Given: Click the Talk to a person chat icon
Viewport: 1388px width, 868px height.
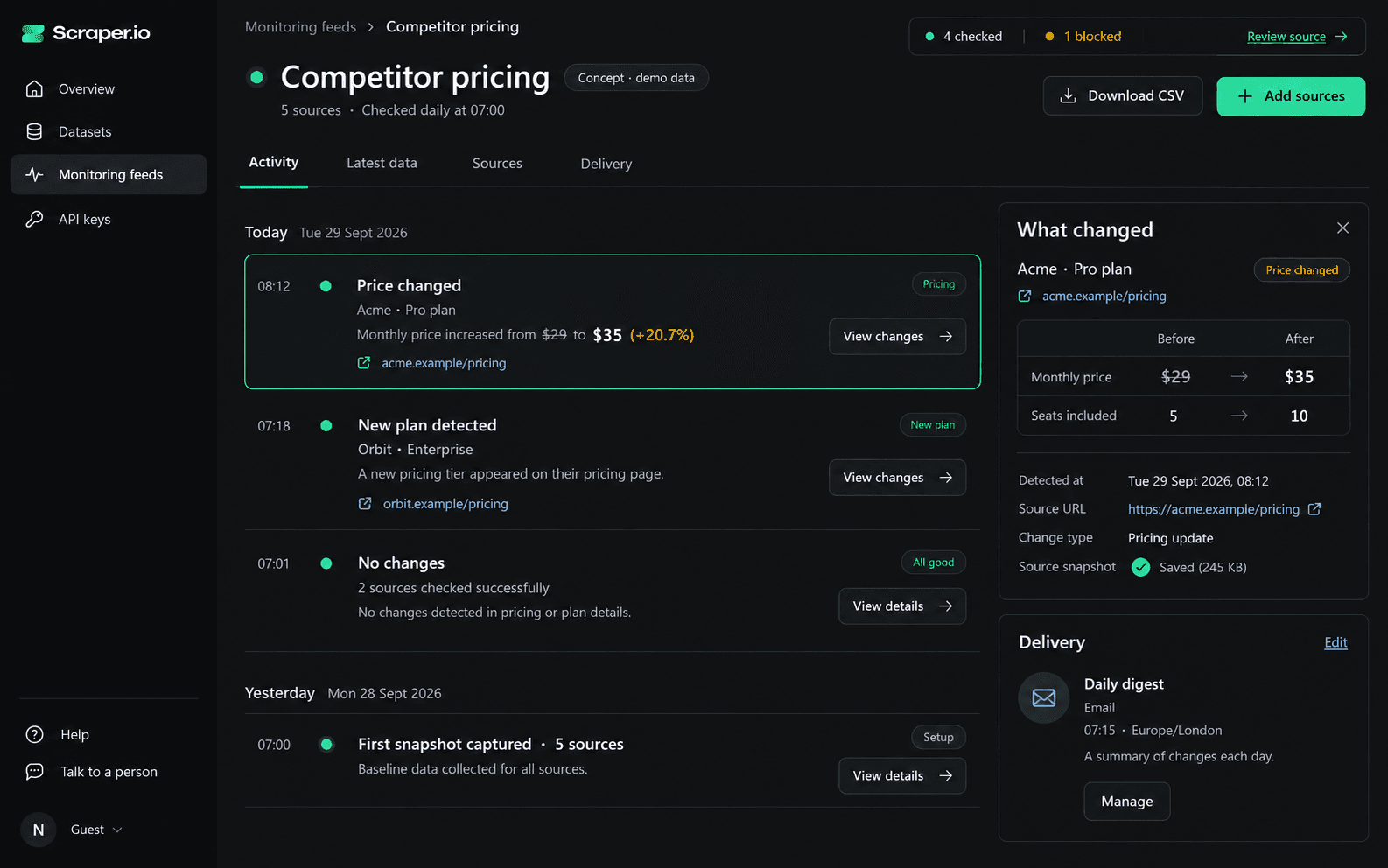Looking at the screenshot, I should tap(34, 771).
